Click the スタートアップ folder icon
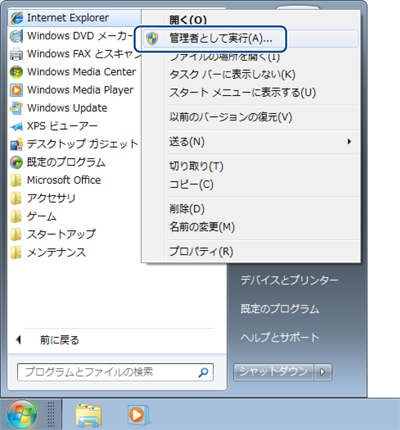Image resolution: width=400 pixels, height=430 pixels. tap(16, 234)
